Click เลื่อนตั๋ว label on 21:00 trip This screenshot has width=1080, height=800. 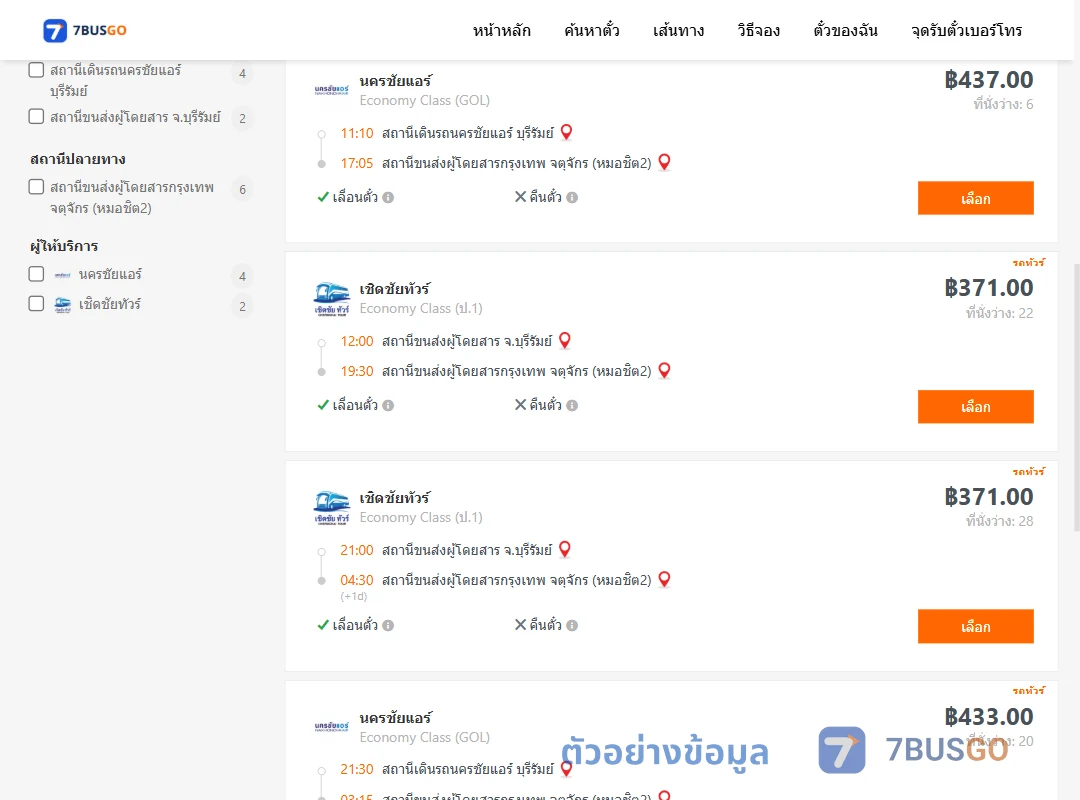point(355,625)
